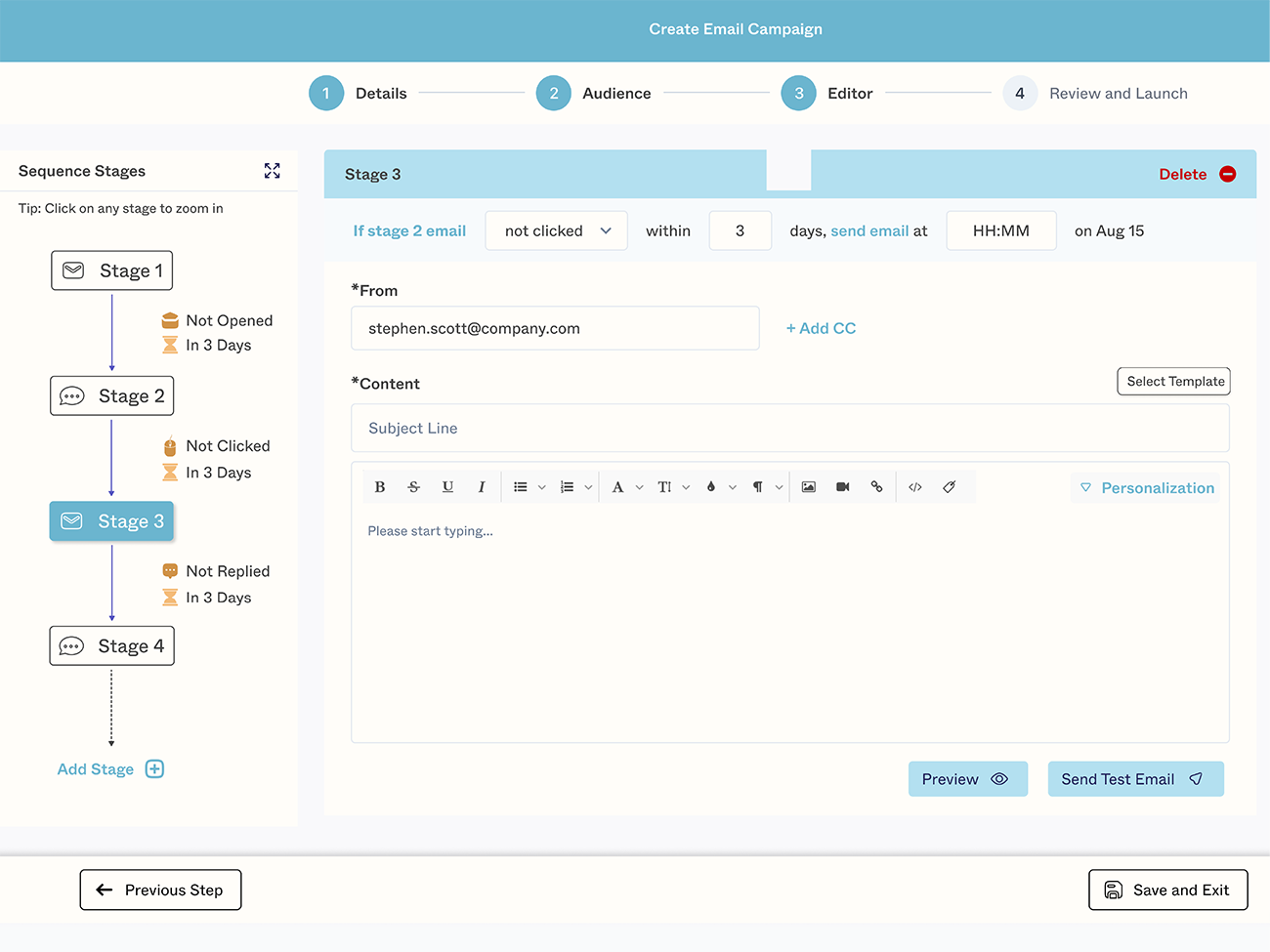Click the Subject Line input field

[x=789, y=429]
